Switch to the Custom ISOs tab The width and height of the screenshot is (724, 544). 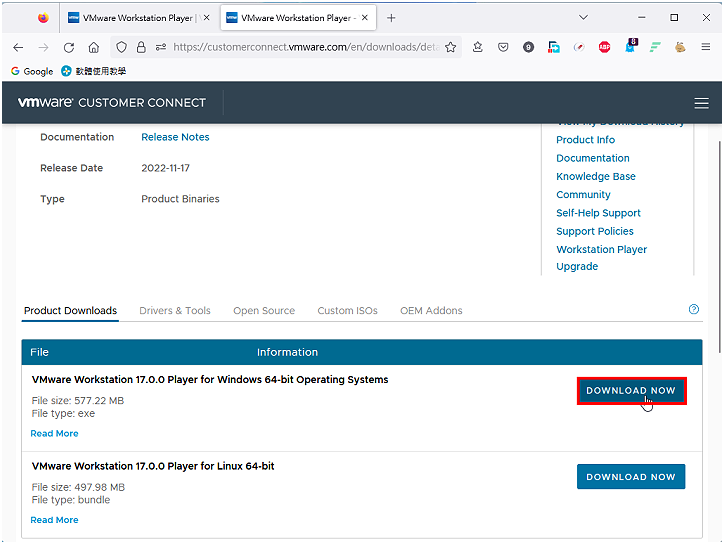(347, 310)
